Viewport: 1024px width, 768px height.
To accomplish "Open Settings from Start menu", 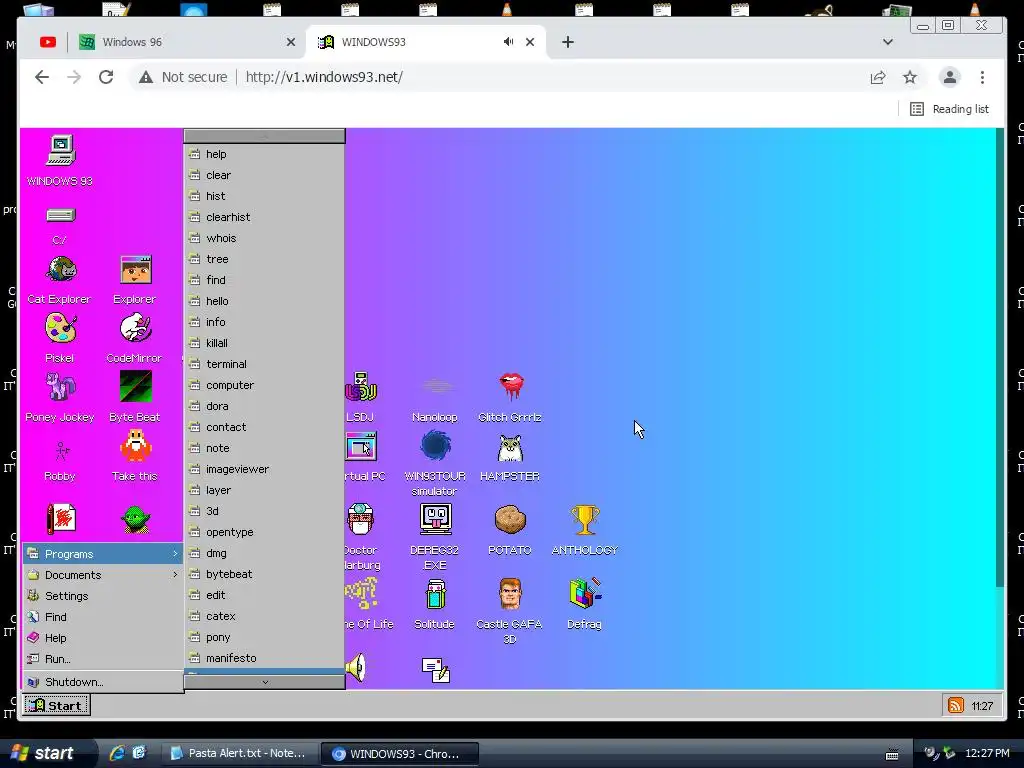I will click(x=103, y=596).
